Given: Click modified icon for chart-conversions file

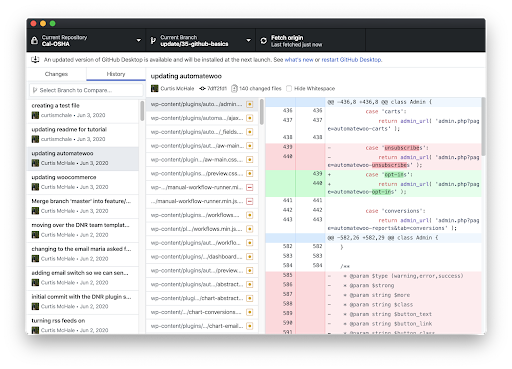Looking at the screenshot, I should pyautogui.click(x=249, y=312).
